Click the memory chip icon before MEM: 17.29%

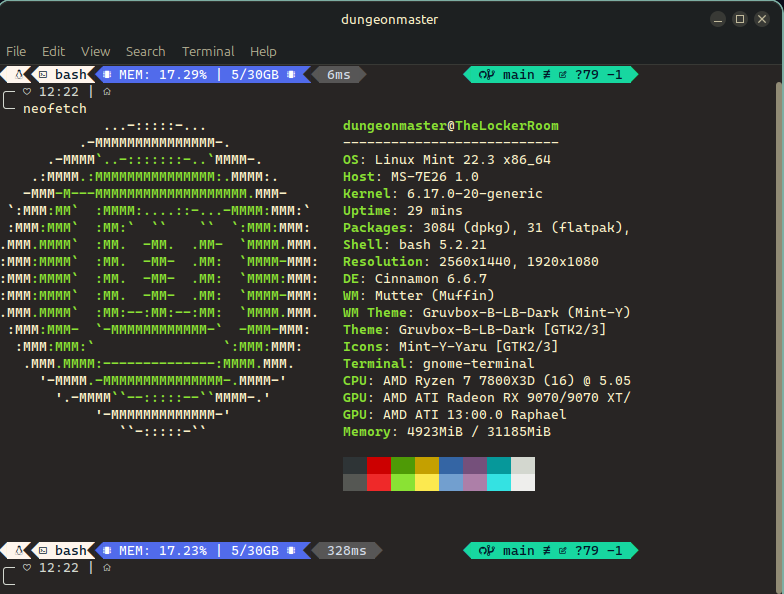107,75
